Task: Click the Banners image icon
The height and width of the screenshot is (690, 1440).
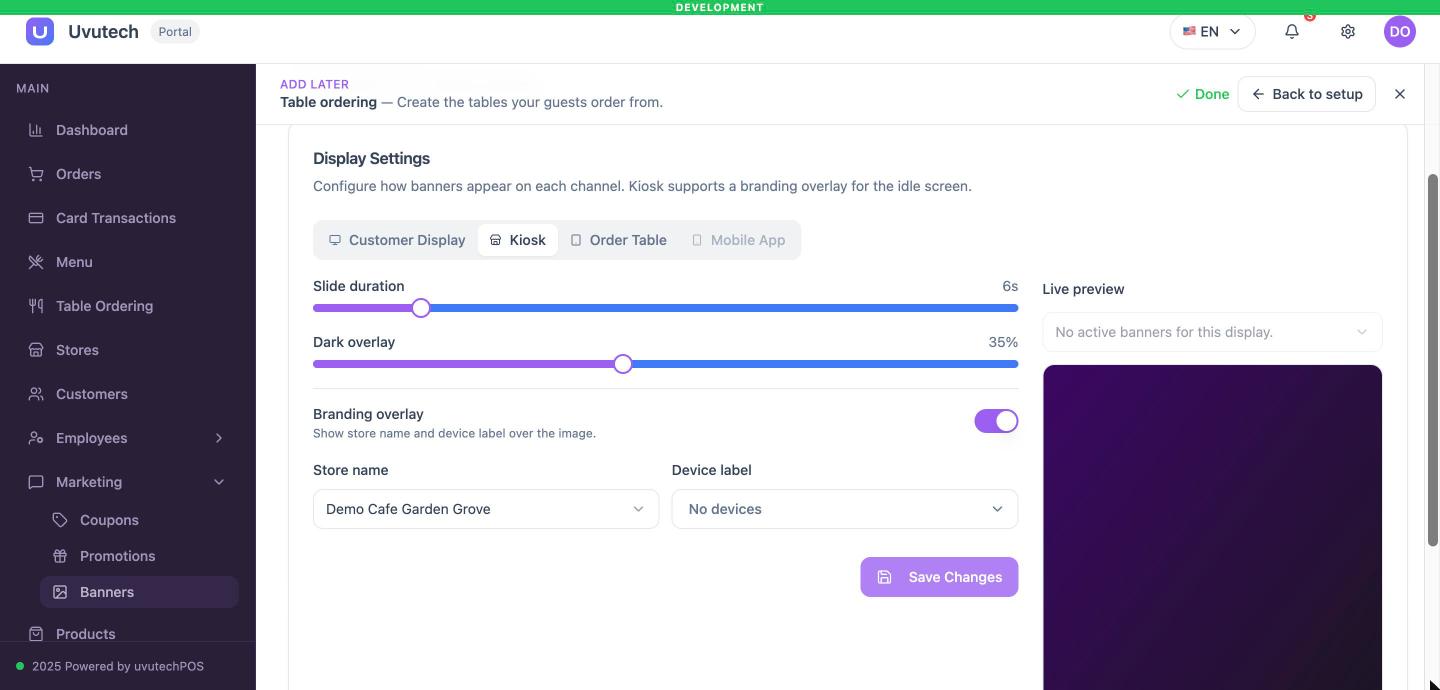Action: point(60,592)
